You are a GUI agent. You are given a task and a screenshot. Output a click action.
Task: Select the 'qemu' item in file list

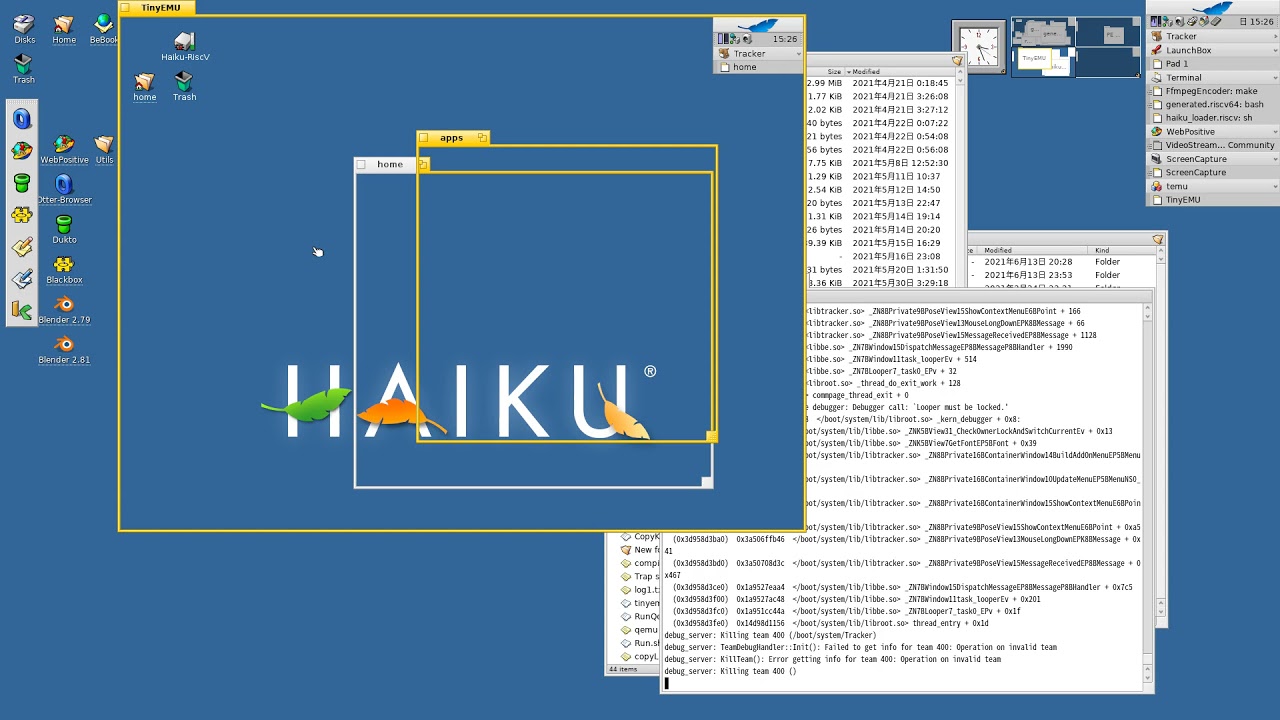639,630
